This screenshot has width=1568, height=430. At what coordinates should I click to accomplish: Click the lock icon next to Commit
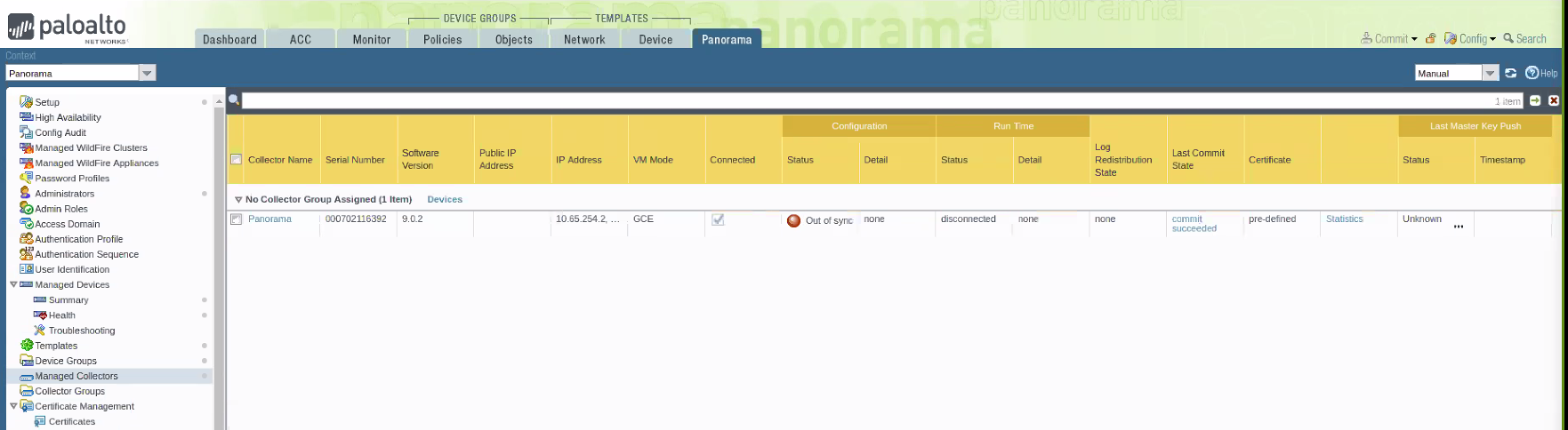click(x=1431, y=38)
